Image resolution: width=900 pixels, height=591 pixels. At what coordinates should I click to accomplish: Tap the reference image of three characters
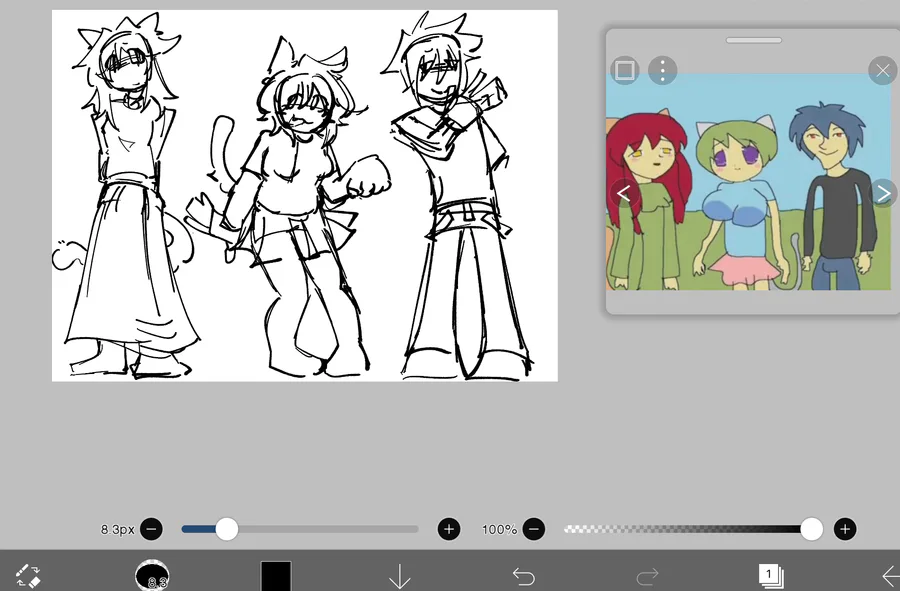pyautogui.click(x=749, y=182)
